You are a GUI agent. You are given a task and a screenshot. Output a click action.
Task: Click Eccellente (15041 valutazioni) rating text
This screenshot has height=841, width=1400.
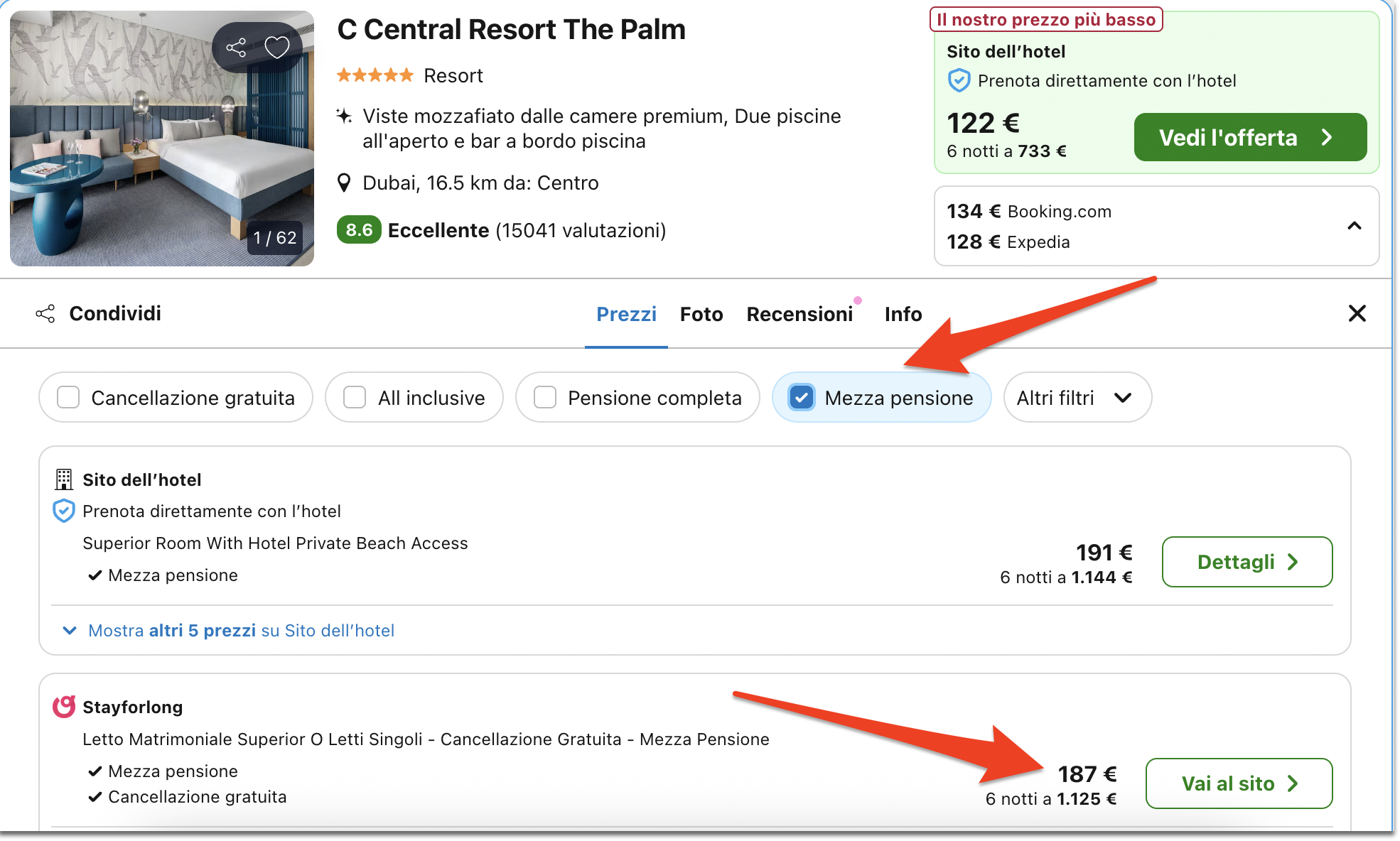click(x=527, y=230)
